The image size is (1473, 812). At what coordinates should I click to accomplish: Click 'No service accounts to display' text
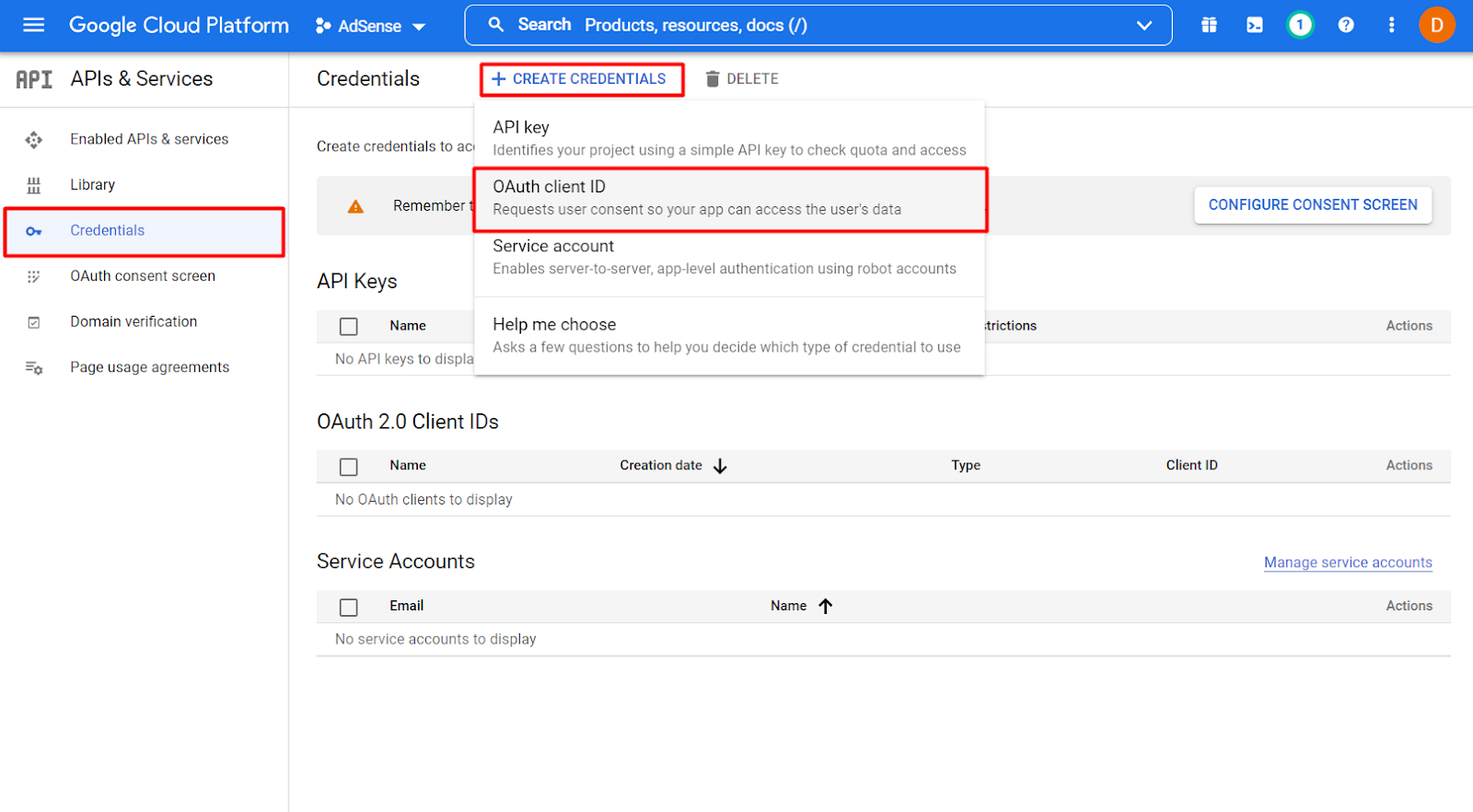(435, 640)
